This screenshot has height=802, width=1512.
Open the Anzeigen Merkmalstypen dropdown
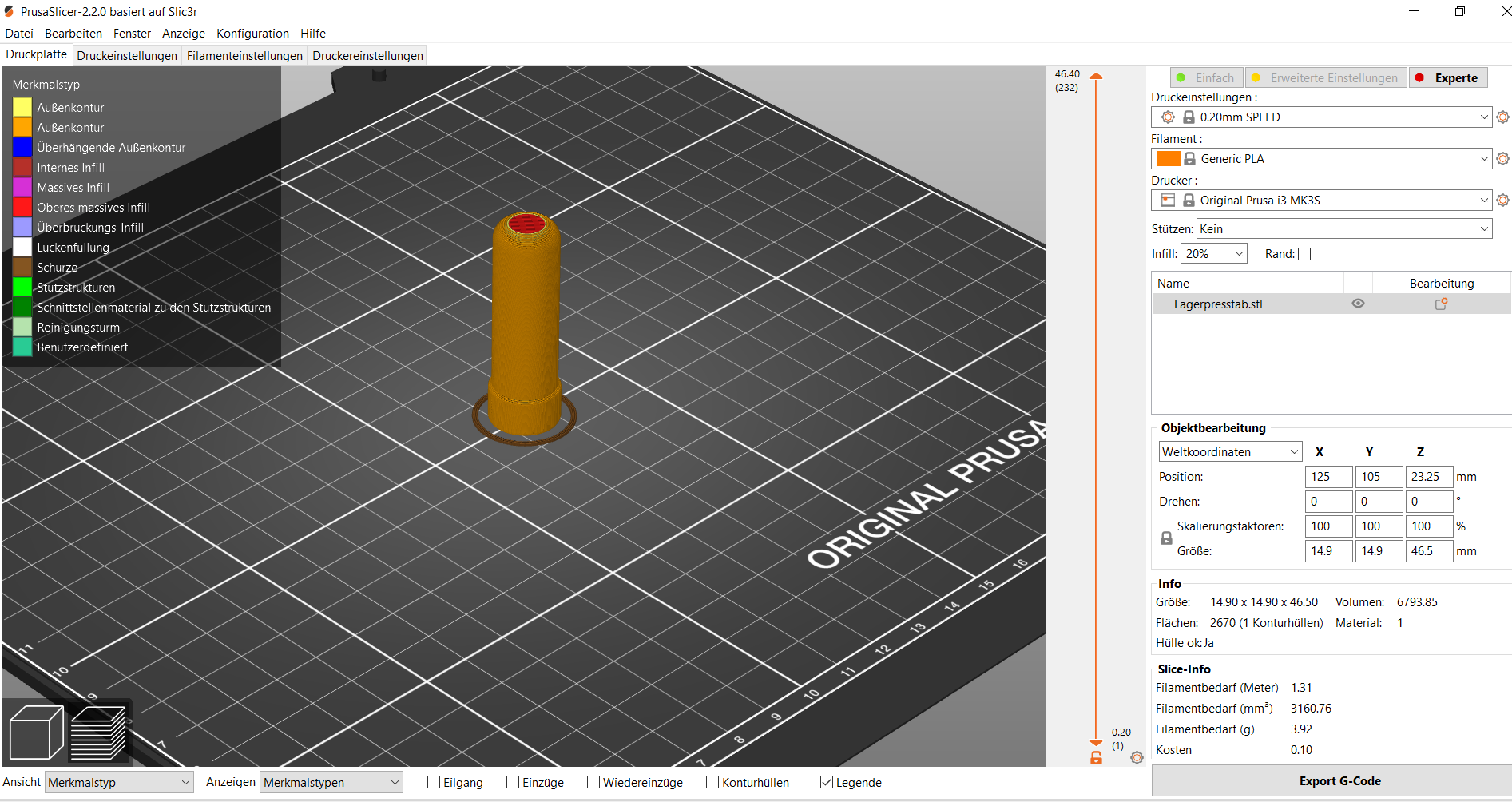click(331, 782)
